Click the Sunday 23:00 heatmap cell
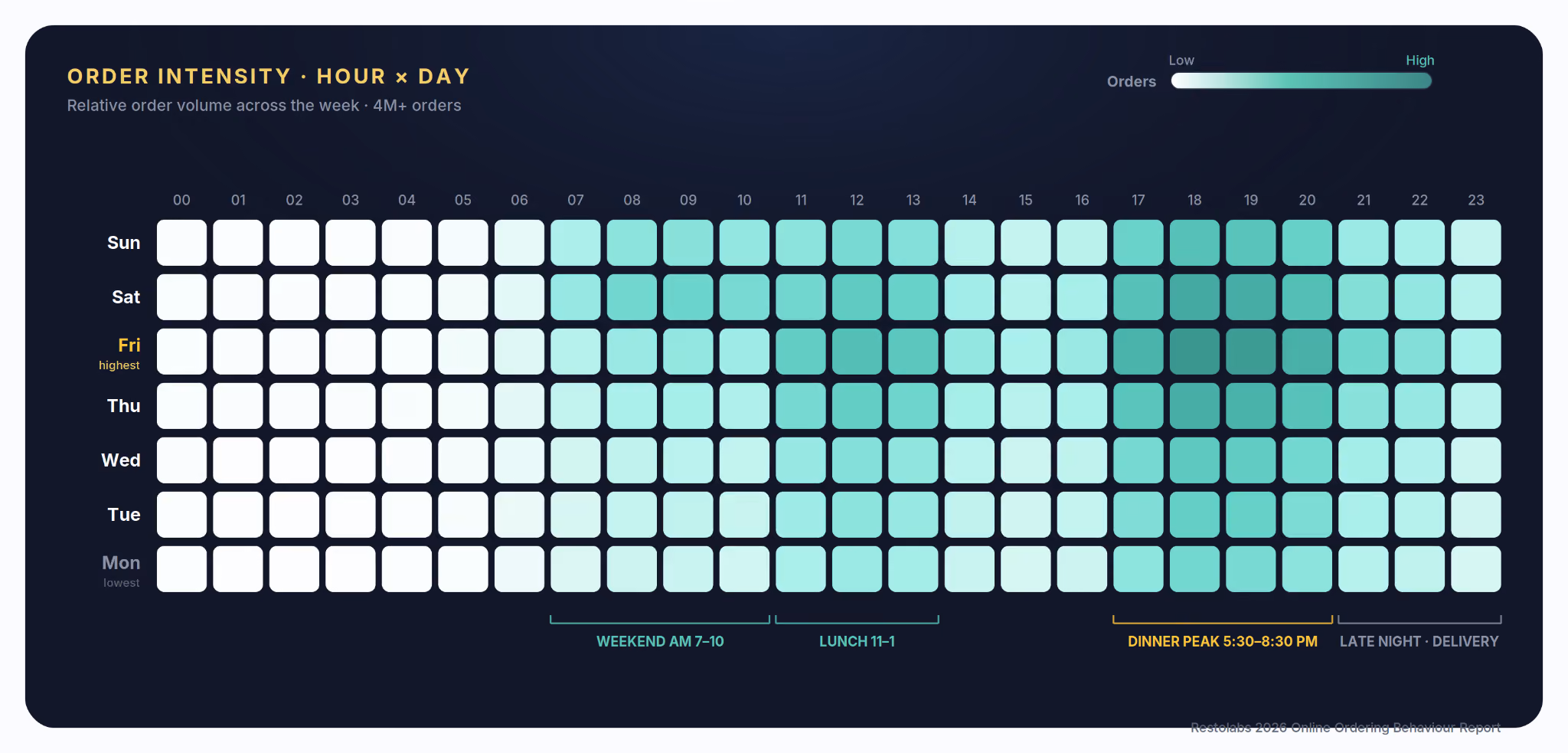The image size is (1568, 753). [1476, 243]
